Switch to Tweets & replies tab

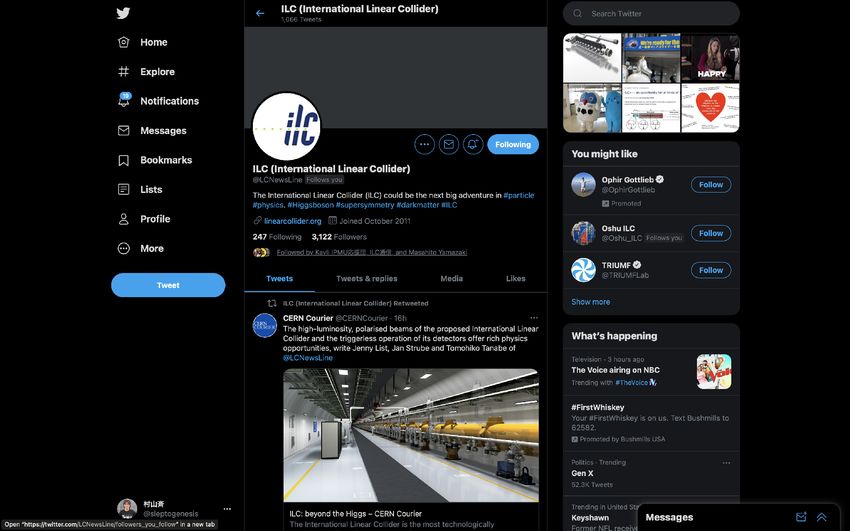(x=367, y=279)
